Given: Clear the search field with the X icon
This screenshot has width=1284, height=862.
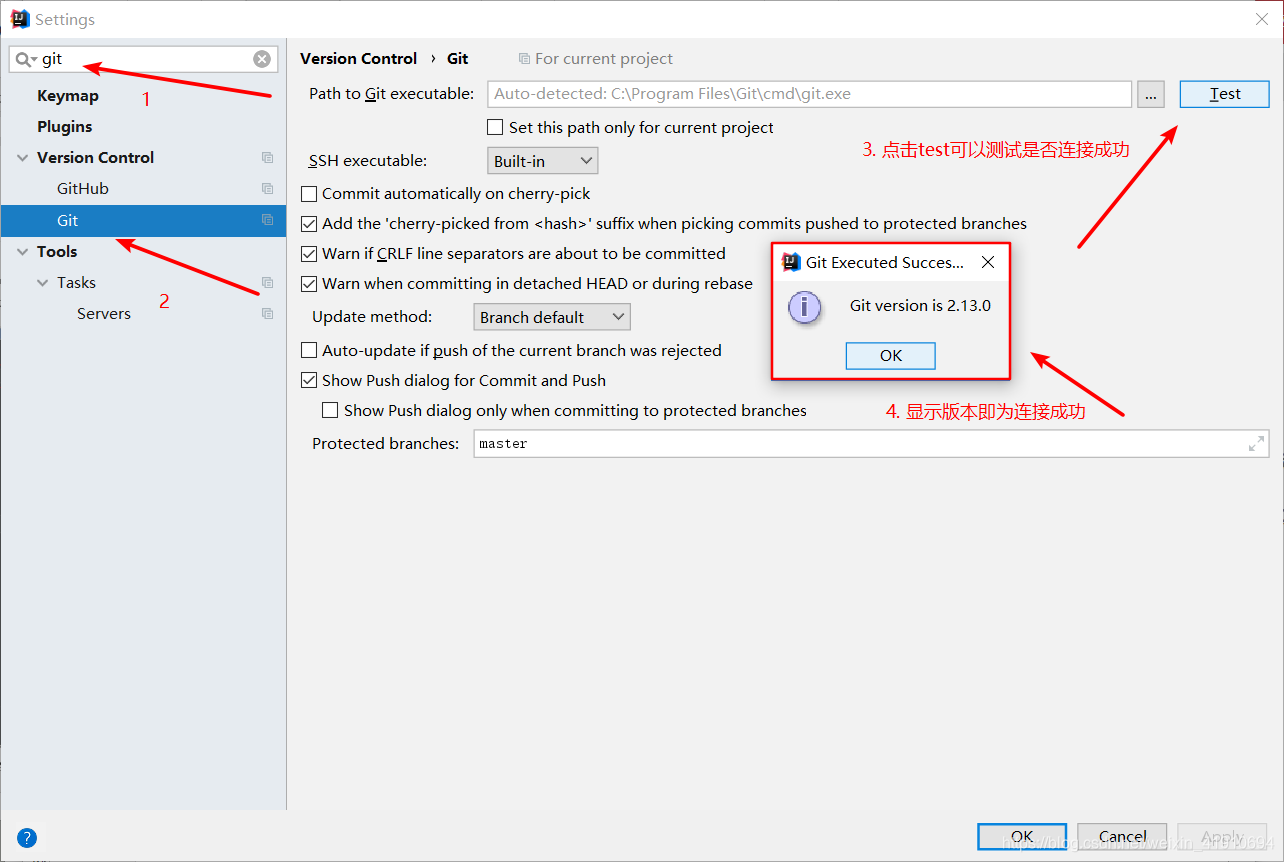Looking at the screenshot, I should 262,59.
